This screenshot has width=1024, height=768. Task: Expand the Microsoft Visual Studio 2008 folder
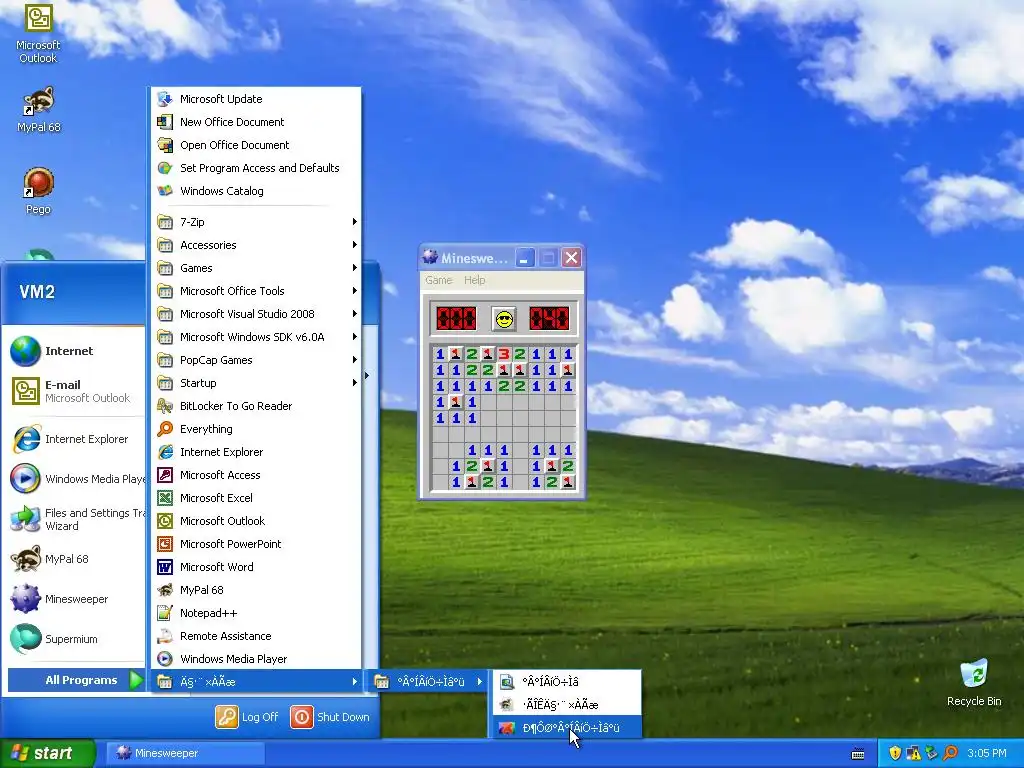pyautogui.click(x=256, y=314)
